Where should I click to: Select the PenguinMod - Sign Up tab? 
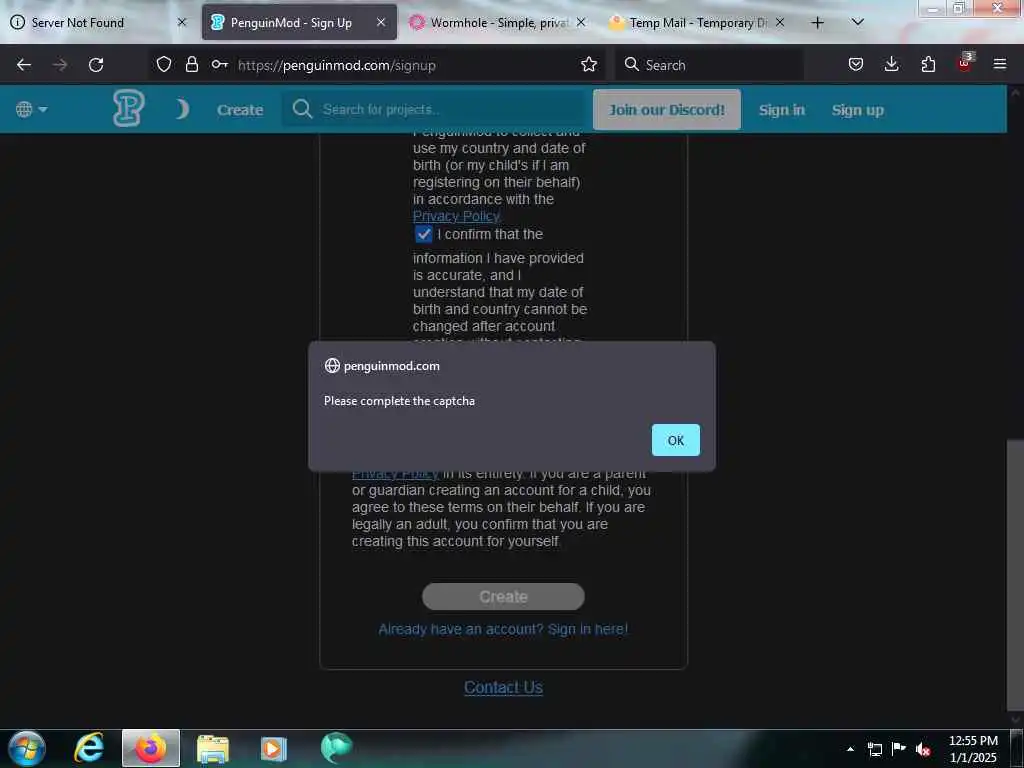[x=299, y=23]
